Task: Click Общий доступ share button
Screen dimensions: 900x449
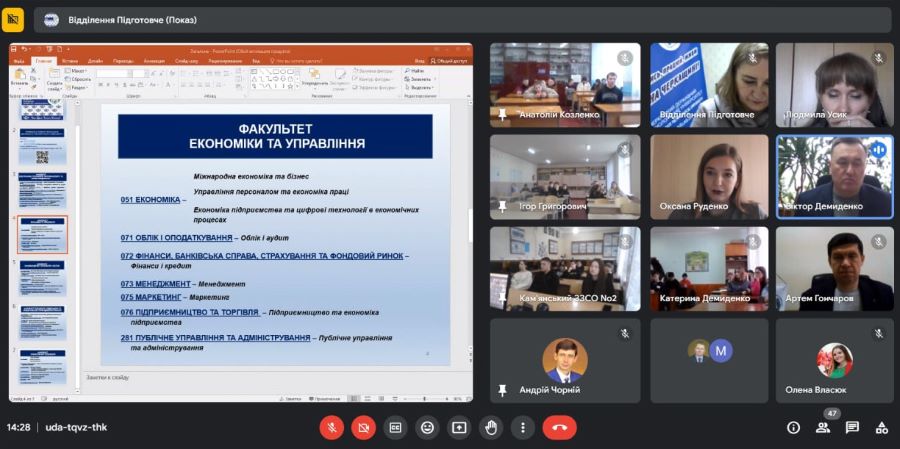Action: coord(449,61)
